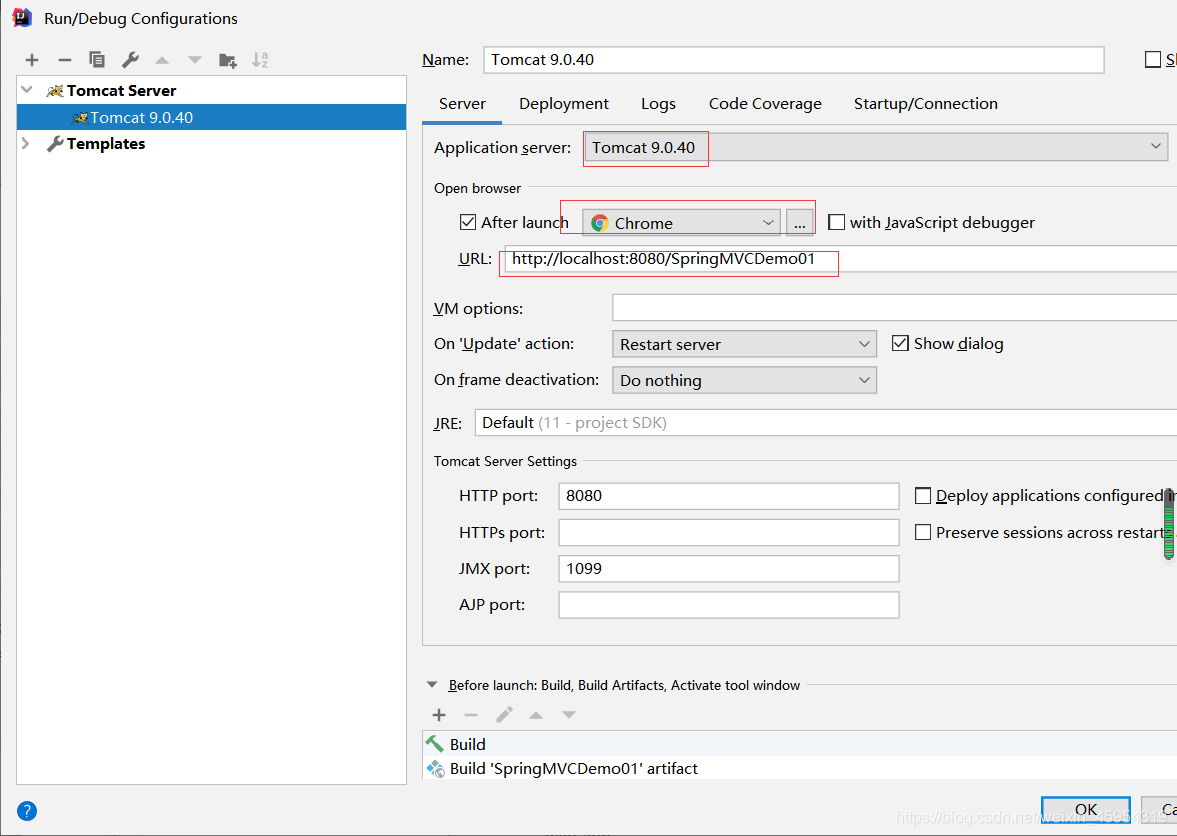Click the HTTPs port field
Screen dimensions: 1177x836
[x=729, y=532]
